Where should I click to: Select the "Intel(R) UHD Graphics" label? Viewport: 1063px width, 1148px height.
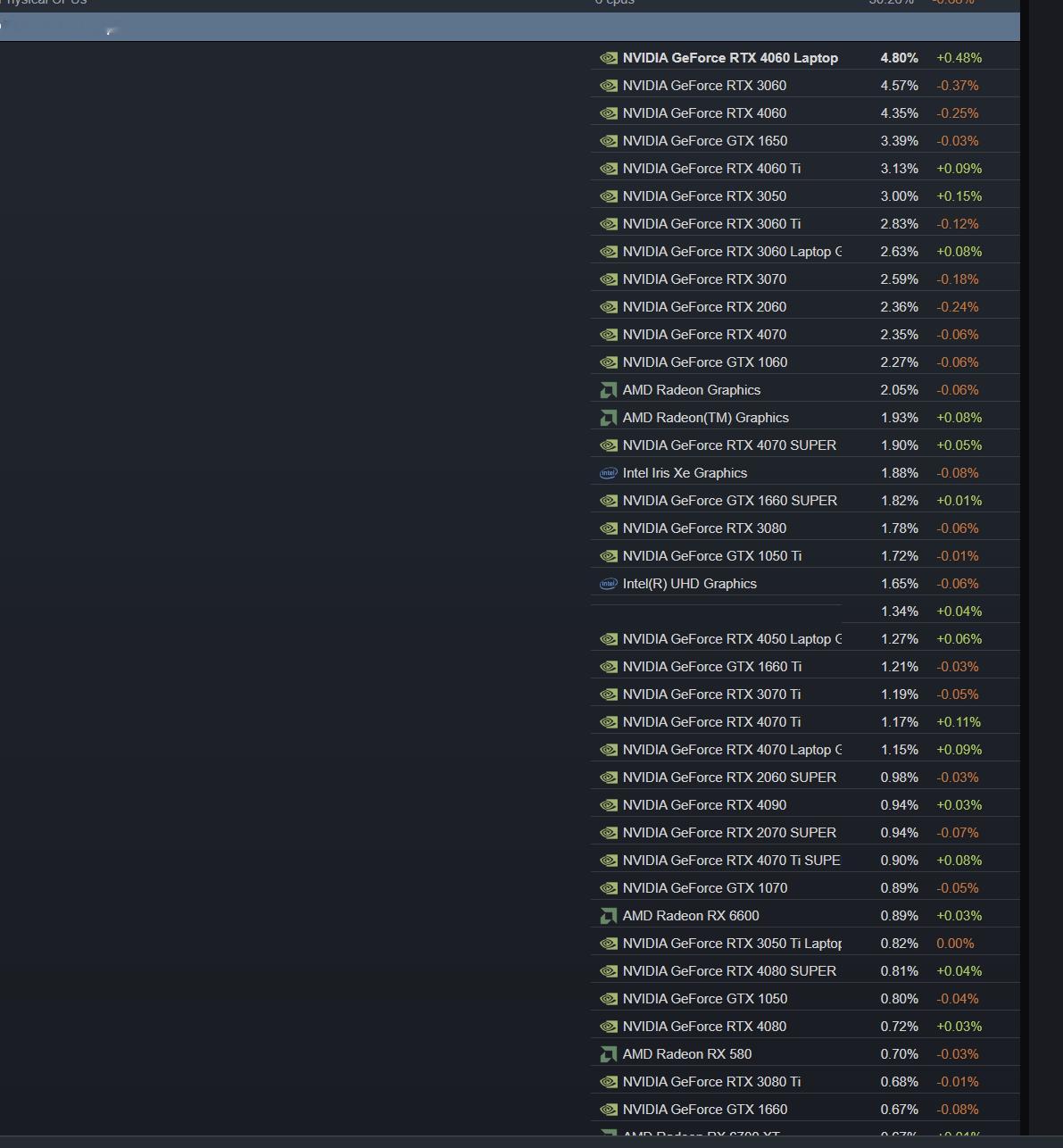[x=690, y=584]
